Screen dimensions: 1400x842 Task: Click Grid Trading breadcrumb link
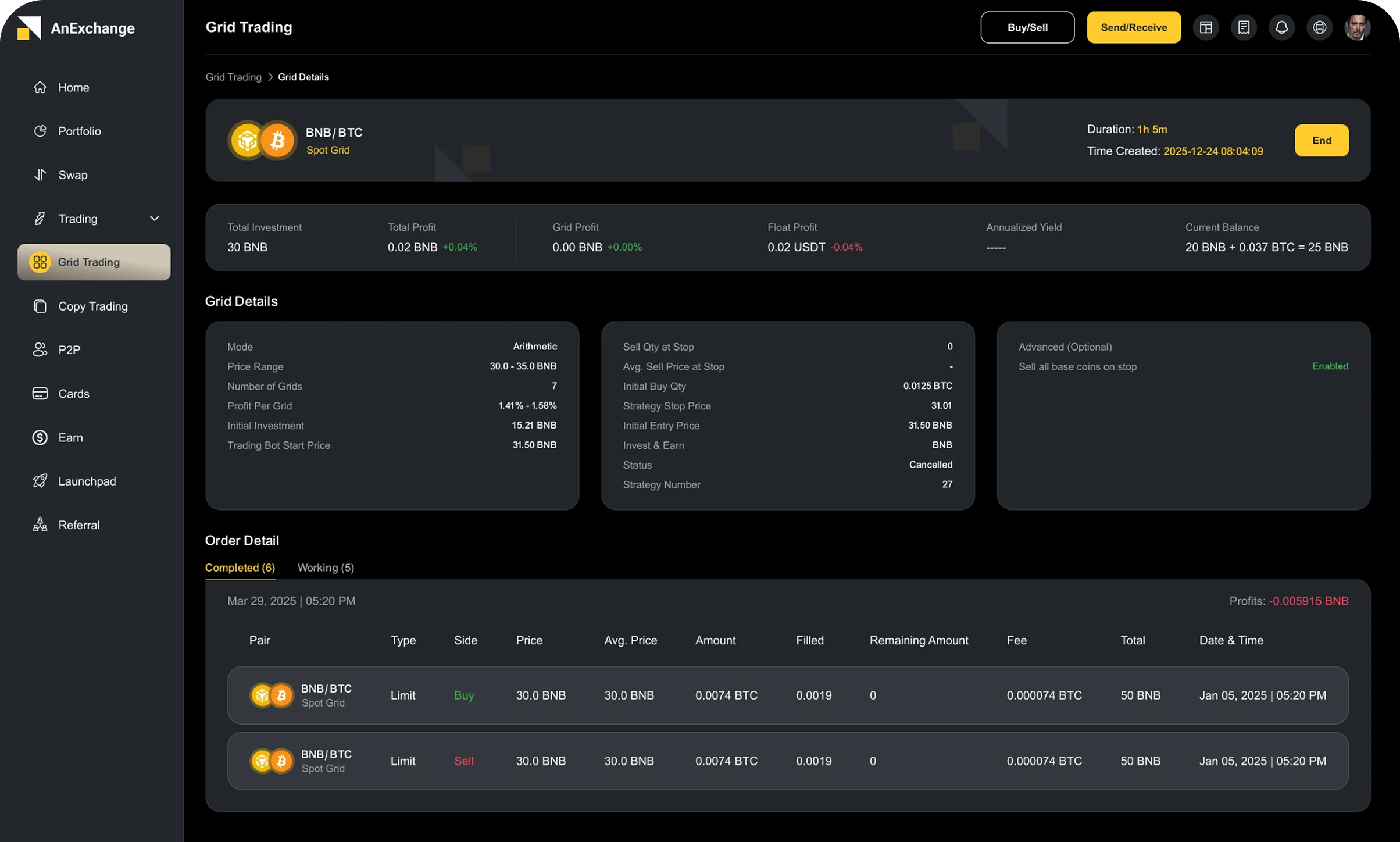pyautogui.click(x=233, y=76)
